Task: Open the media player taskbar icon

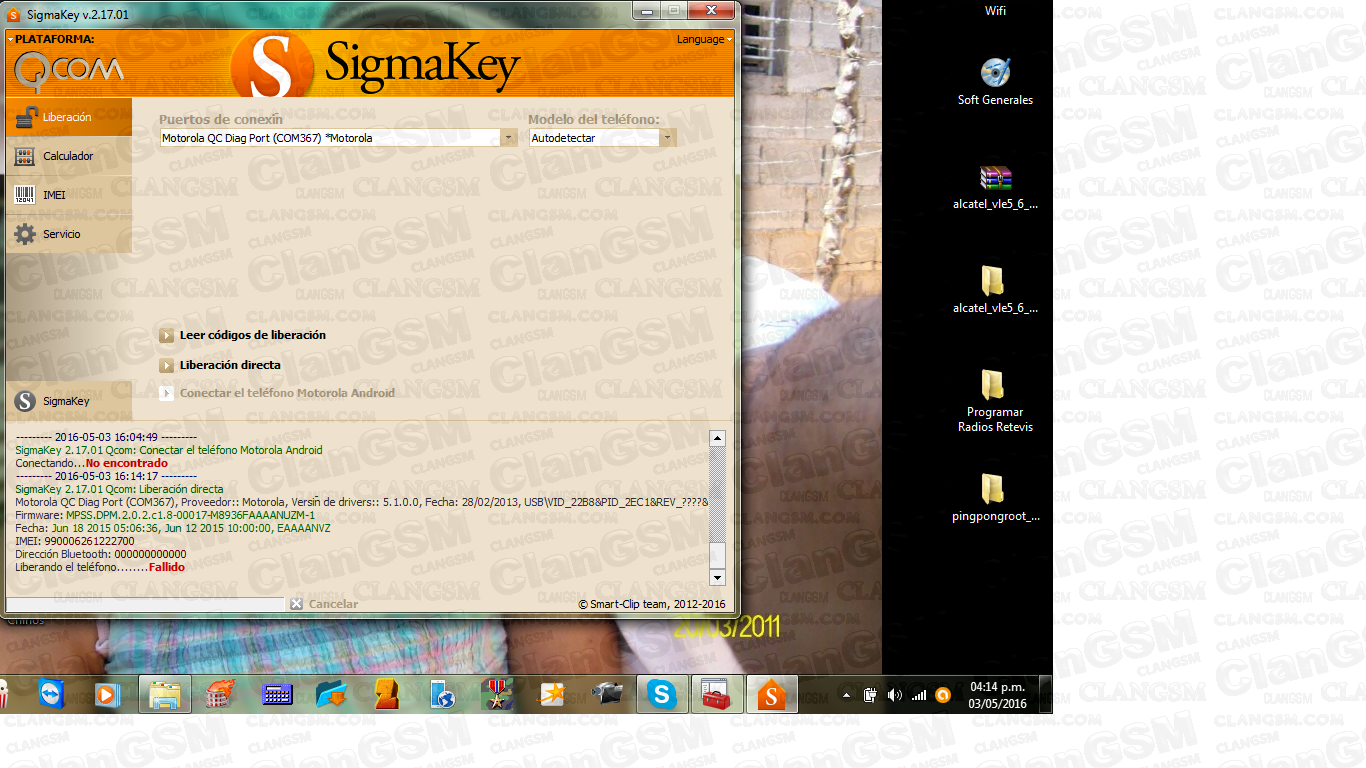Action: tap(106, 694)
